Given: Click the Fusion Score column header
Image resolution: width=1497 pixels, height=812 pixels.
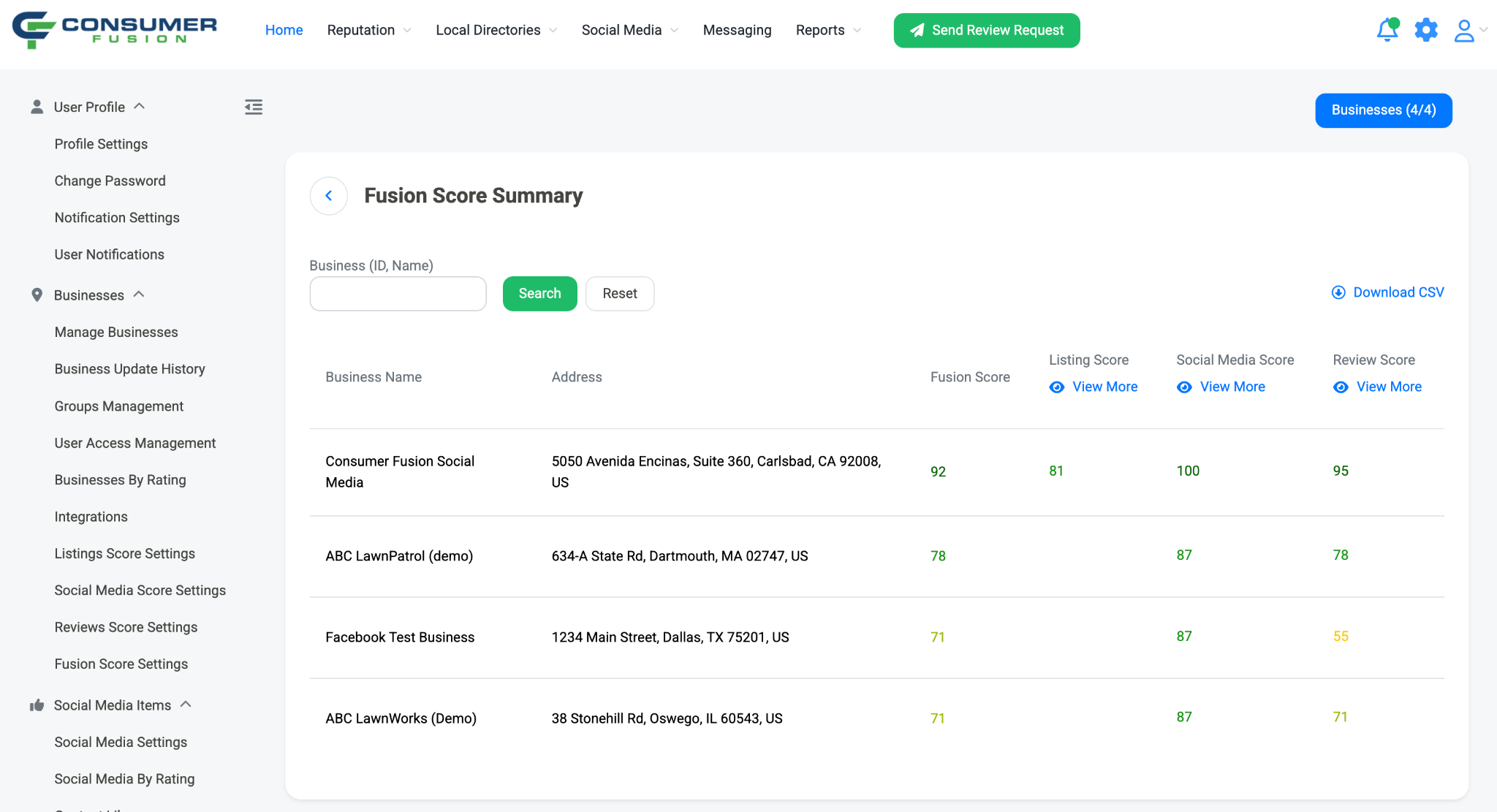Looking at the screenshot, I should point(970,377).
